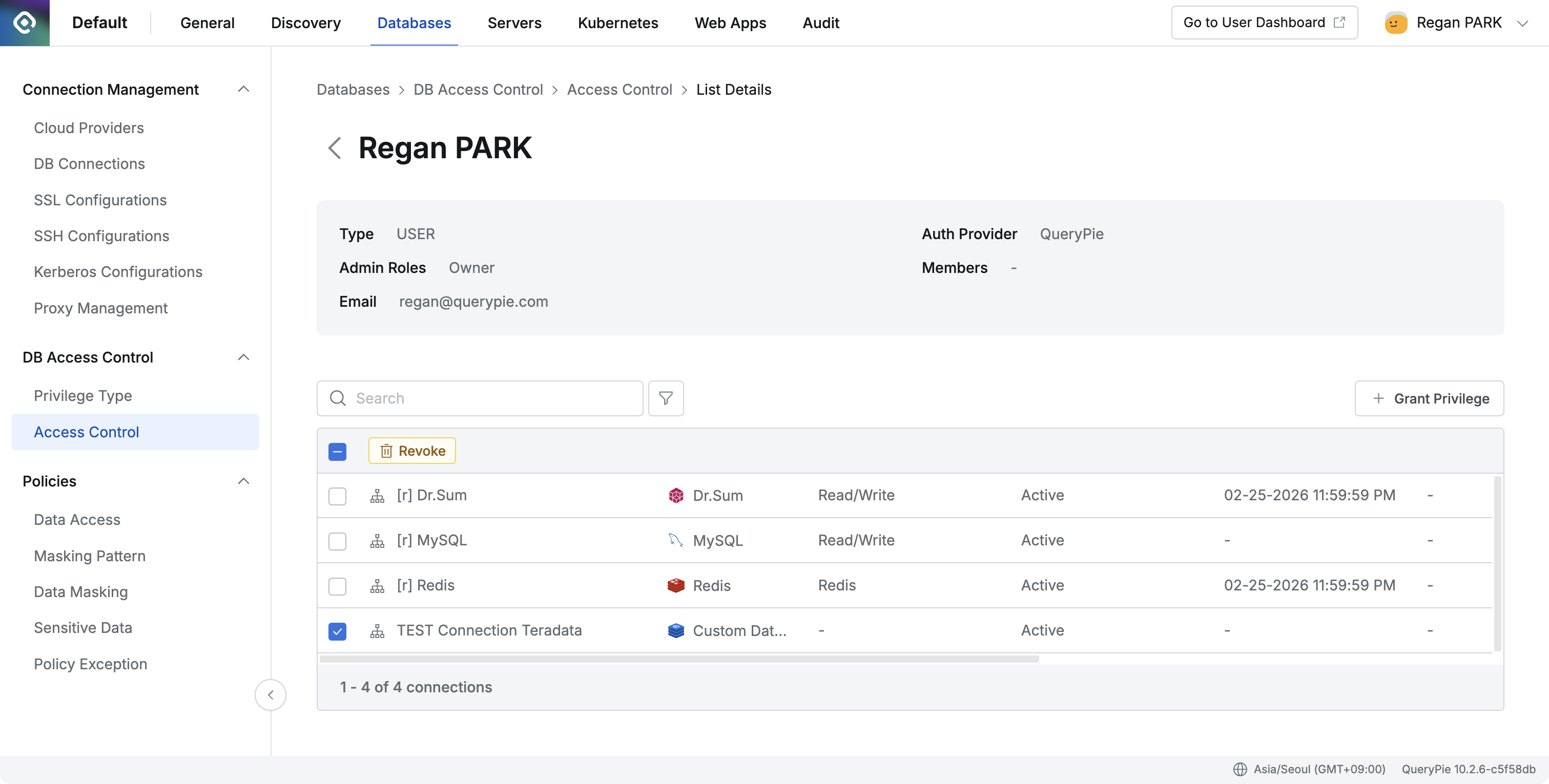1549x784 pixels.
Task: Collapse the Connection Management section
Action: pos(243,90)
